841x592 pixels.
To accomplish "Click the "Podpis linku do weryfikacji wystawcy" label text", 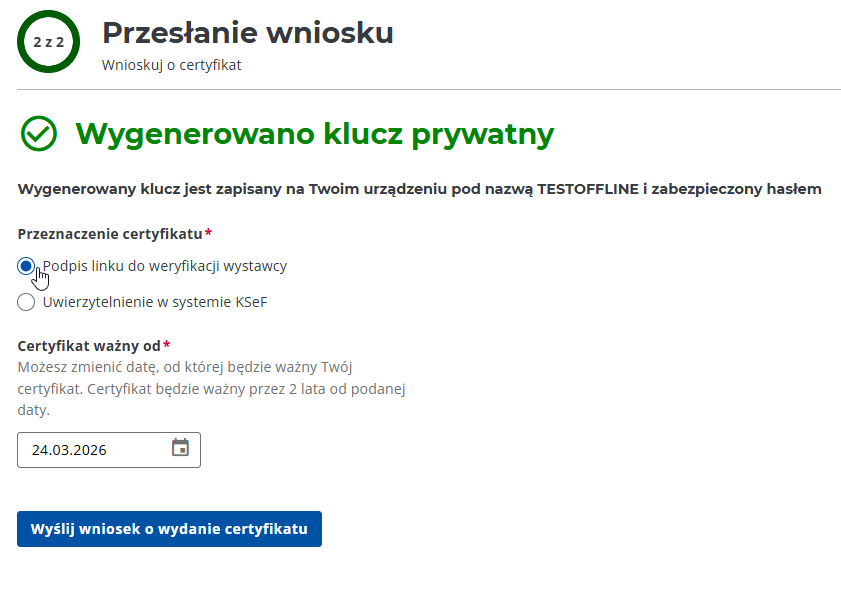I will pos(165,266).
